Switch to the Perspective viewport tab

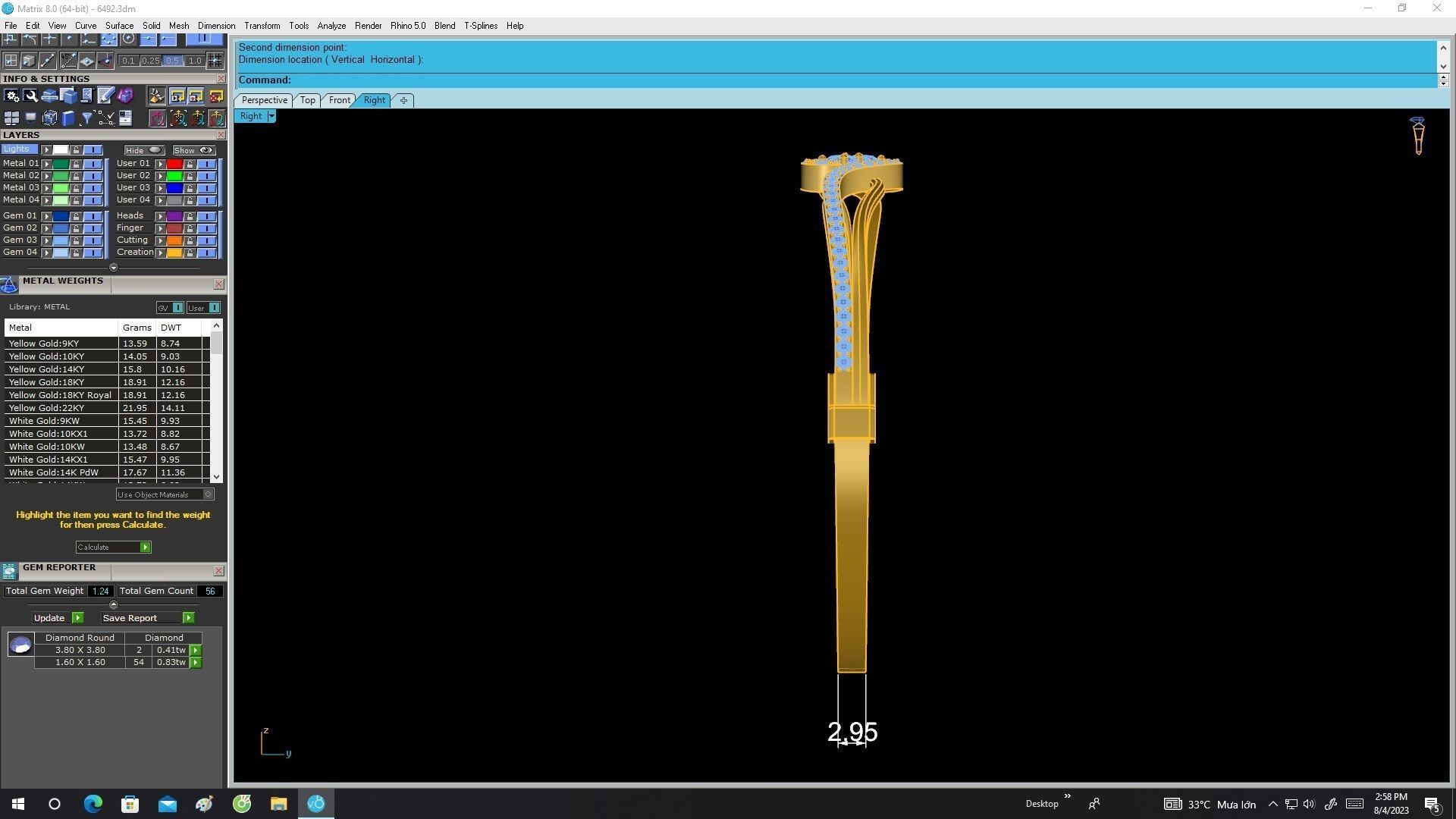[264, 100]
